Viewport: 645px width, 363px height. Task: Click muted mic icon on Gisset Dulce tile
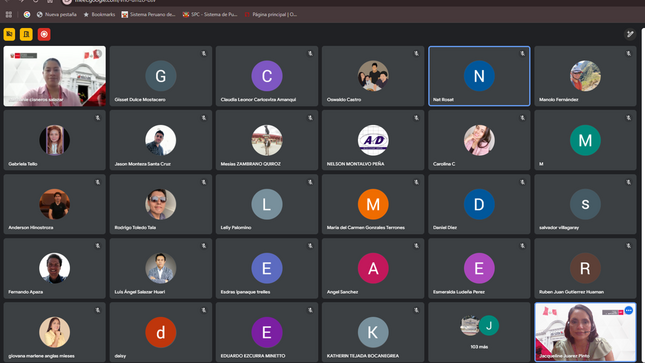tap(204, 54)
